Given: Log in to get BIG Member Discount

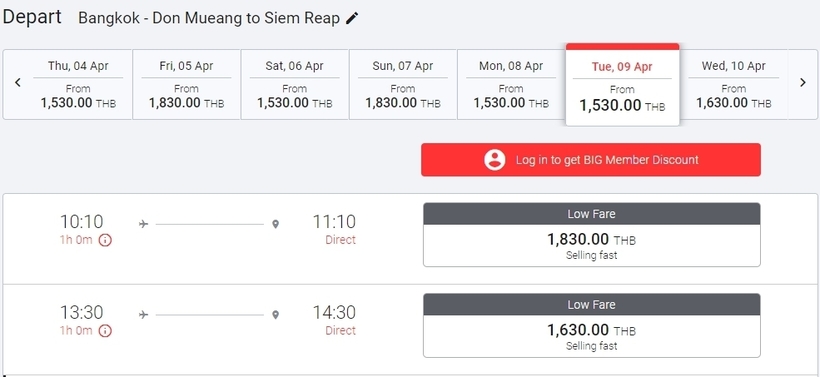Looking at the screenshot, I should tap(591, 160).
